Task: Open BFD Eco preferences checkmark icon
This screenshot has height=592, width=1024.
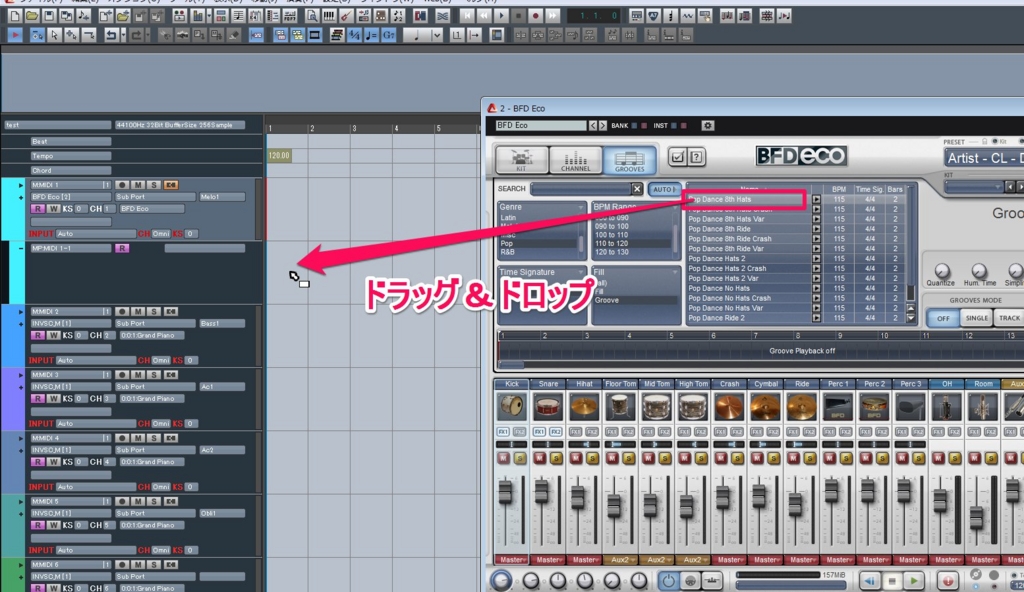Action: (677, 157)
